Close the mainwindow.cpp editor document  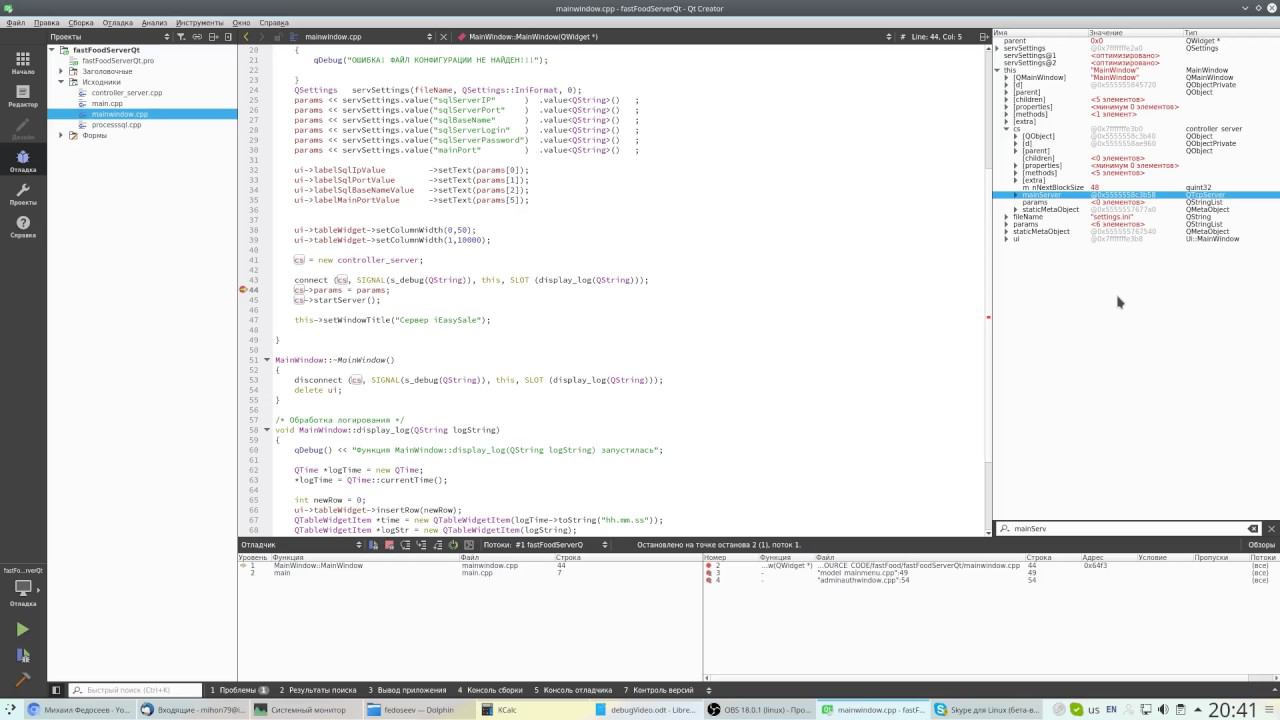(x=443, y=37)
